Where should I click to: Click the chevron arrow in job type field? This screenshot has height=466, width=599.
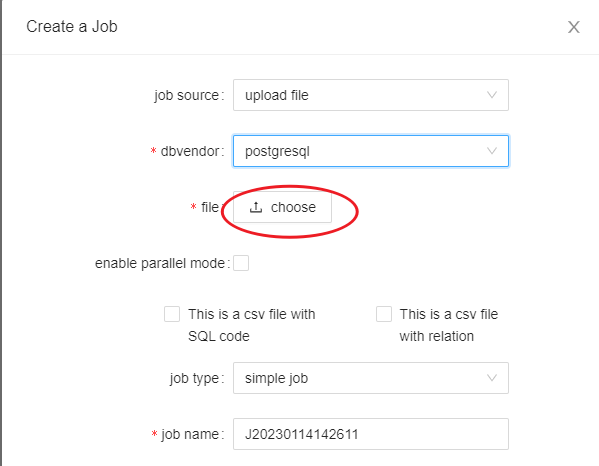click(x=492, y=378)
